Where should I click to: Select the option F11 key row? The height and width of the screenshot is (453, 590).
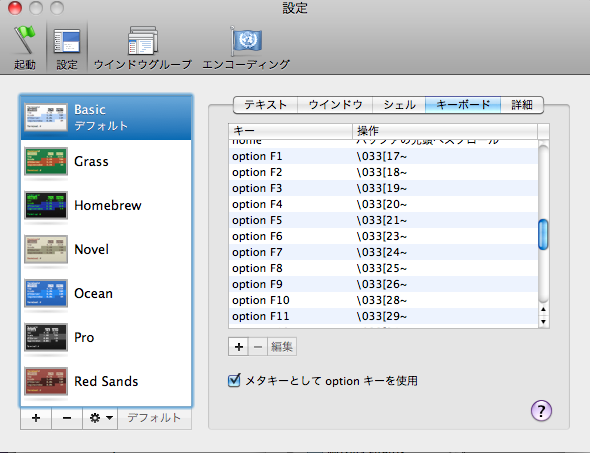(x=383, y=316)
